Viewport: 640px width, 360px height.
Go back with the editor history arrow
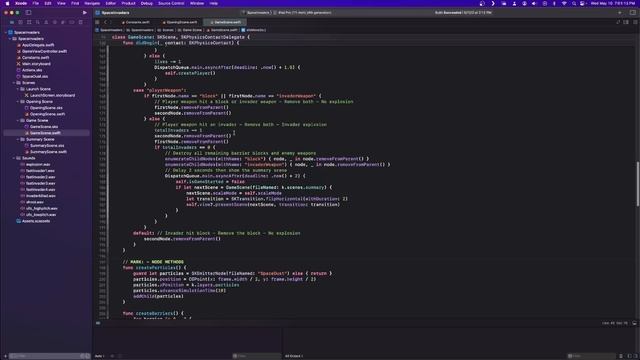[x=105, y=22]
